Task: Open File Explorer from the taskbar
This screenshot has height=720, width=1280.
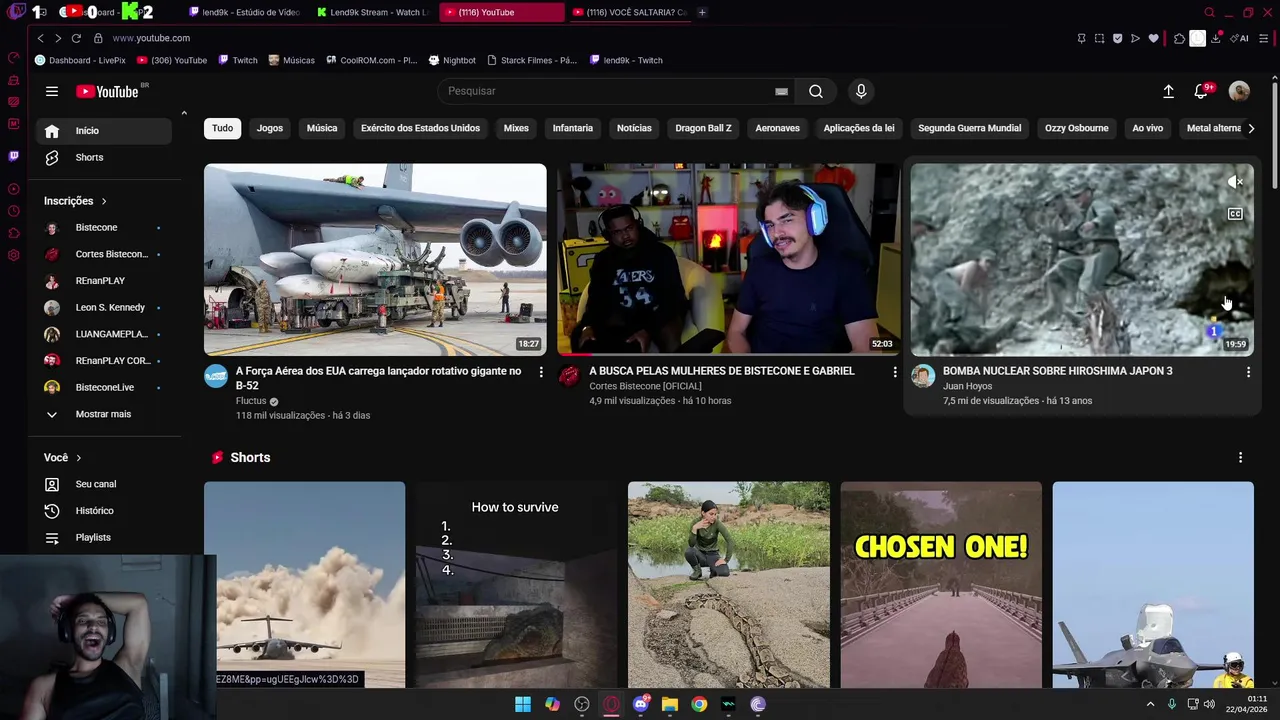Action: coord(670,704)
